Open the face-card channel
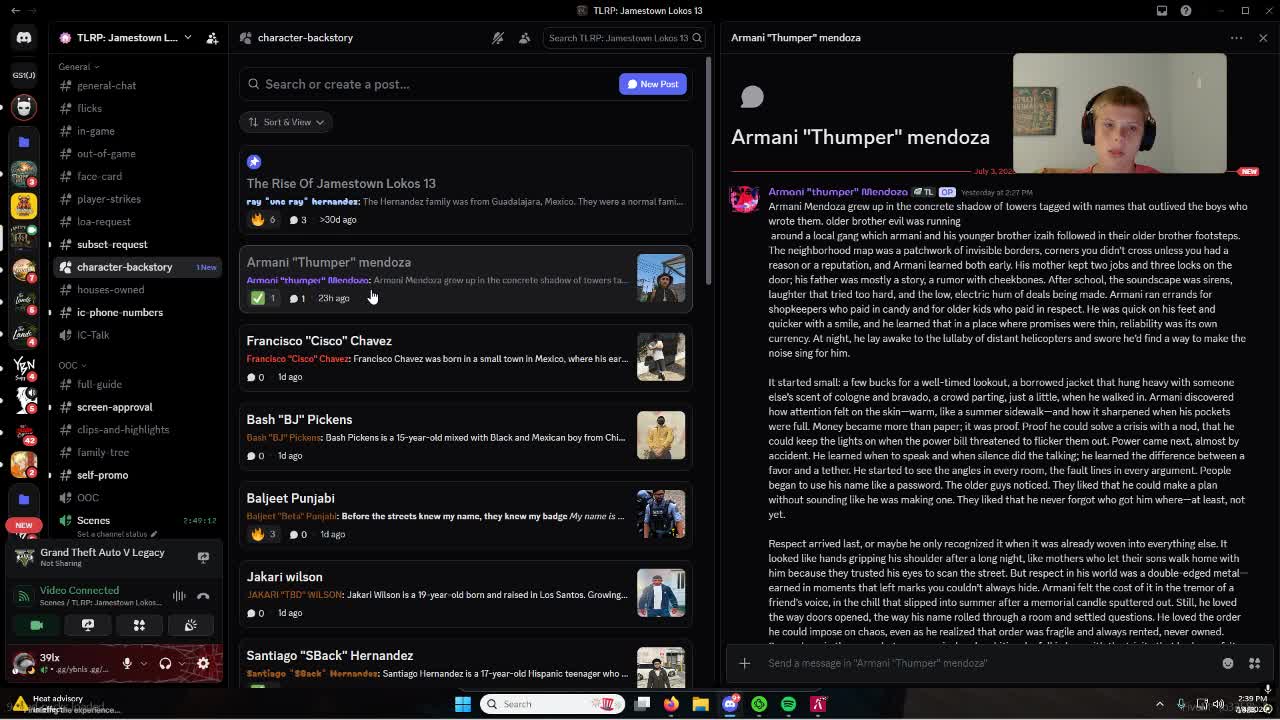This screenshot has height=720, width=1280. tap(139, 176)
